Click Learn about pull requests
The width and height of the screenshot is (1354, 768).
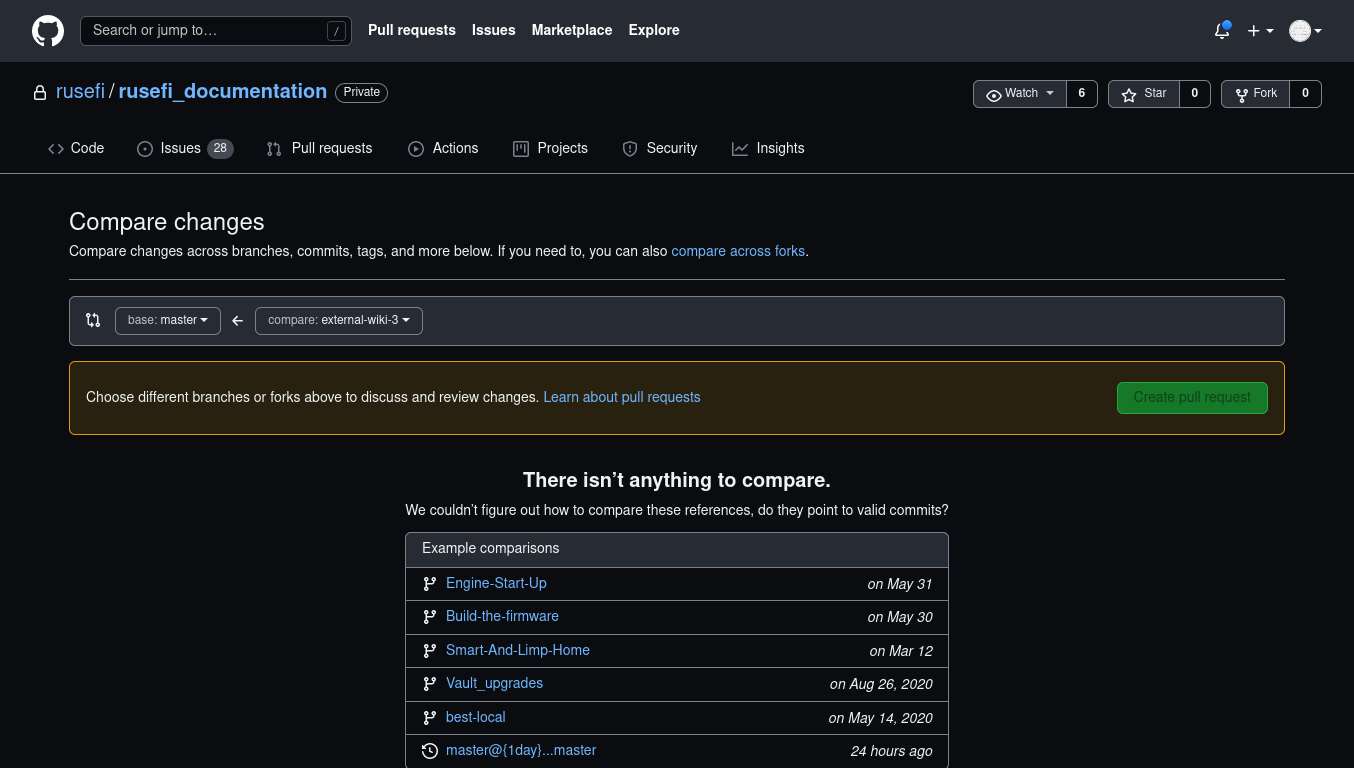point(621,397)
